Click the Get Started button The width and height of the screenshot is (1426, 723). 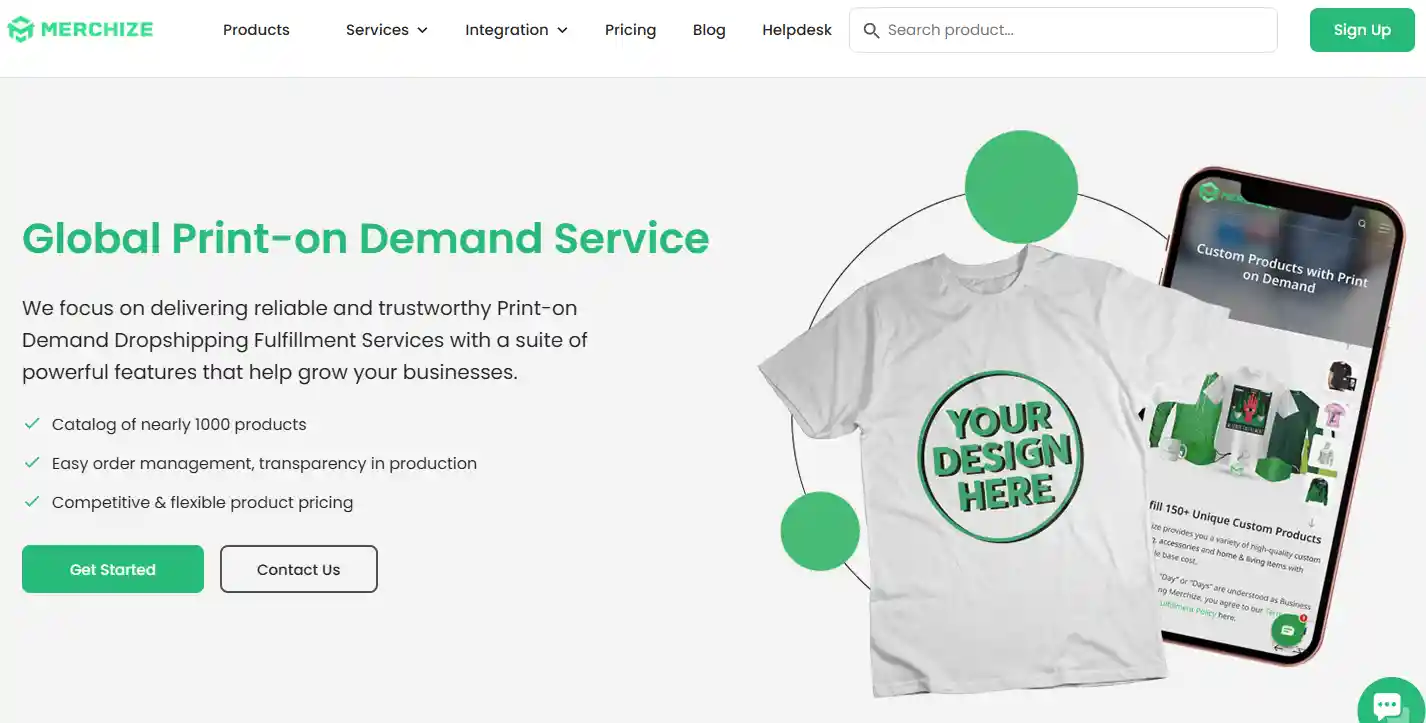(x=113, y=569)
